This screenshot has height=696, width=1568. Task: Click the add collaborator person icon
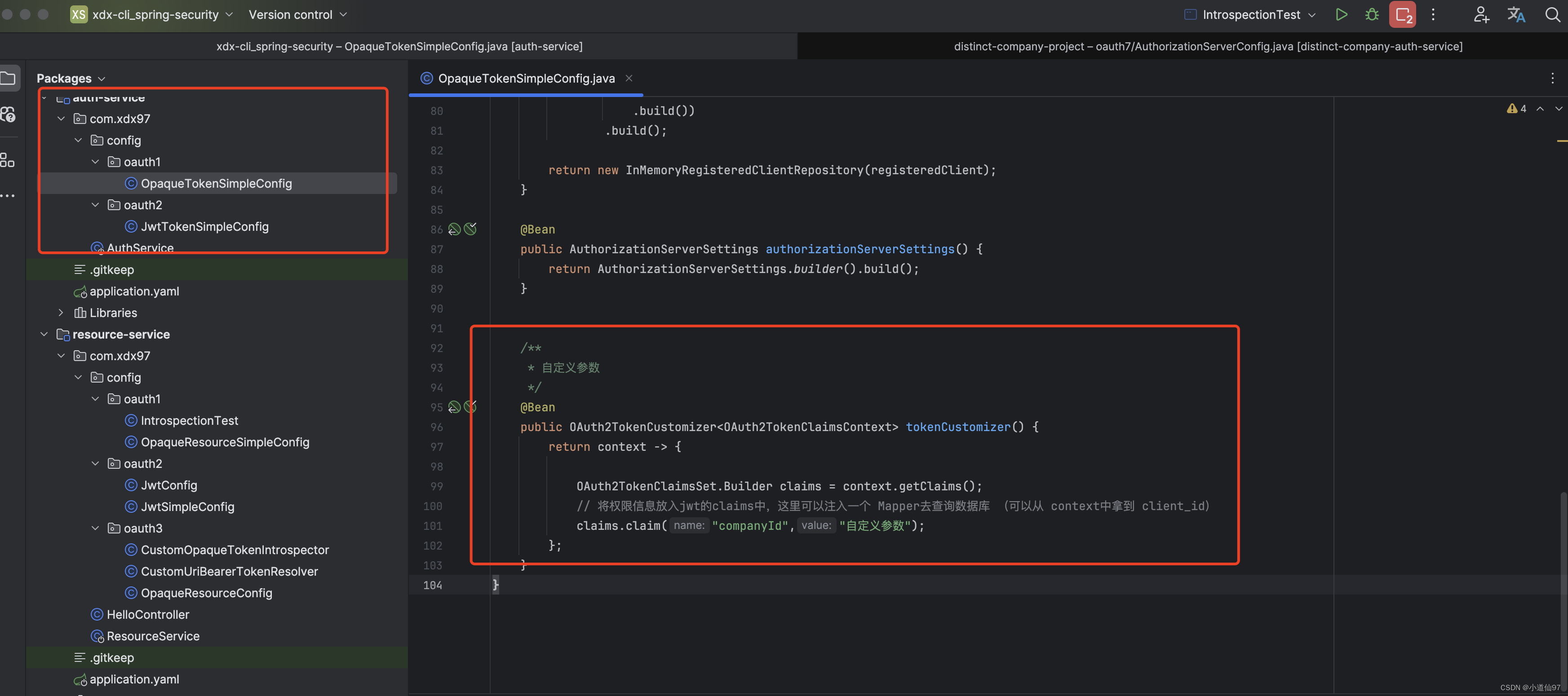point(1481,15)
